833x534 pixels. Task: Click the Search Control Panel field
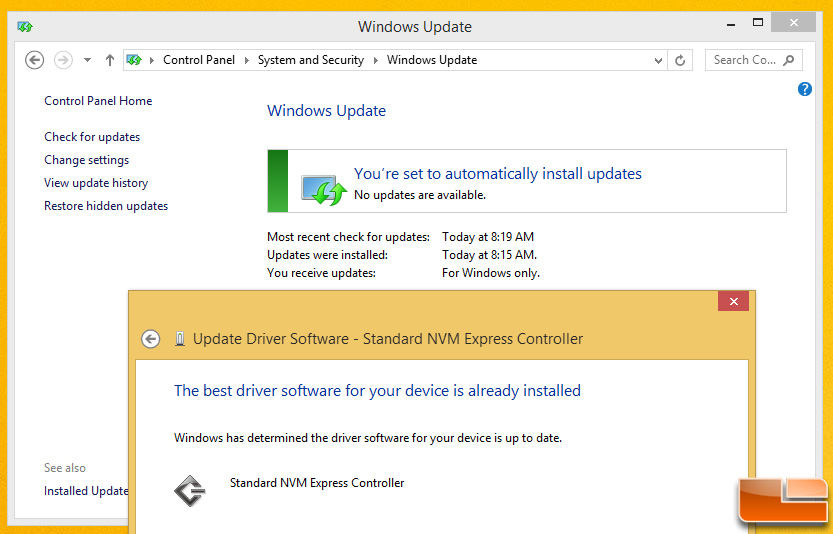(x=744, y=60)
